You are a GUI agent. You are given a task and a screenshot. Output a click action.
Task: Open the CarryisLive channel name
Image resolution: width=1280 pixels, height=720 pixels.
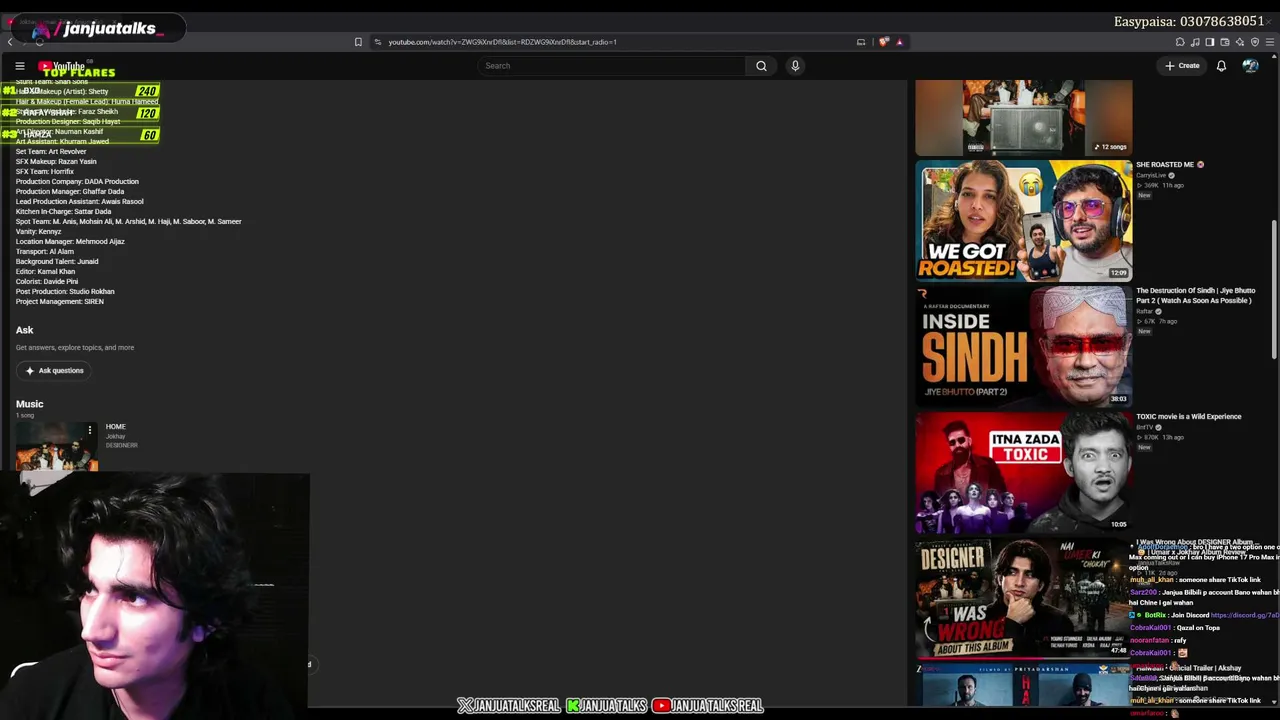click(x=1150, y=176)
